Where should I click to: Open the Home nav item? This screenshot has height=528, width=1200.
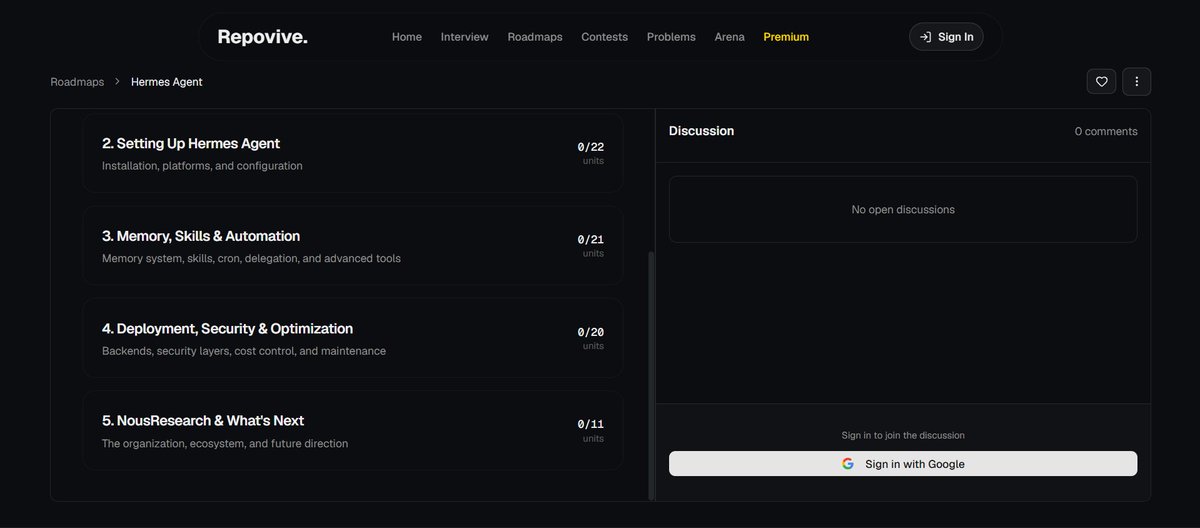[407, 37]
